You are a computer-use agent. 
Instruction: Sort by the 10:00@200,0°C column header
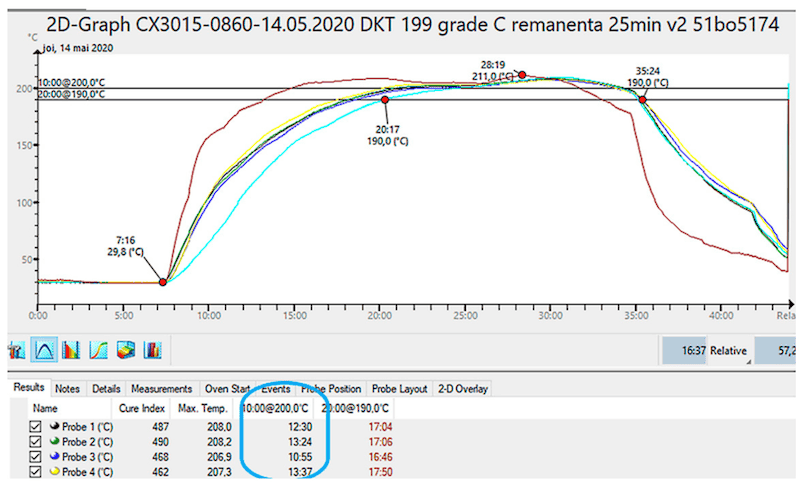[x=275, y=408]
